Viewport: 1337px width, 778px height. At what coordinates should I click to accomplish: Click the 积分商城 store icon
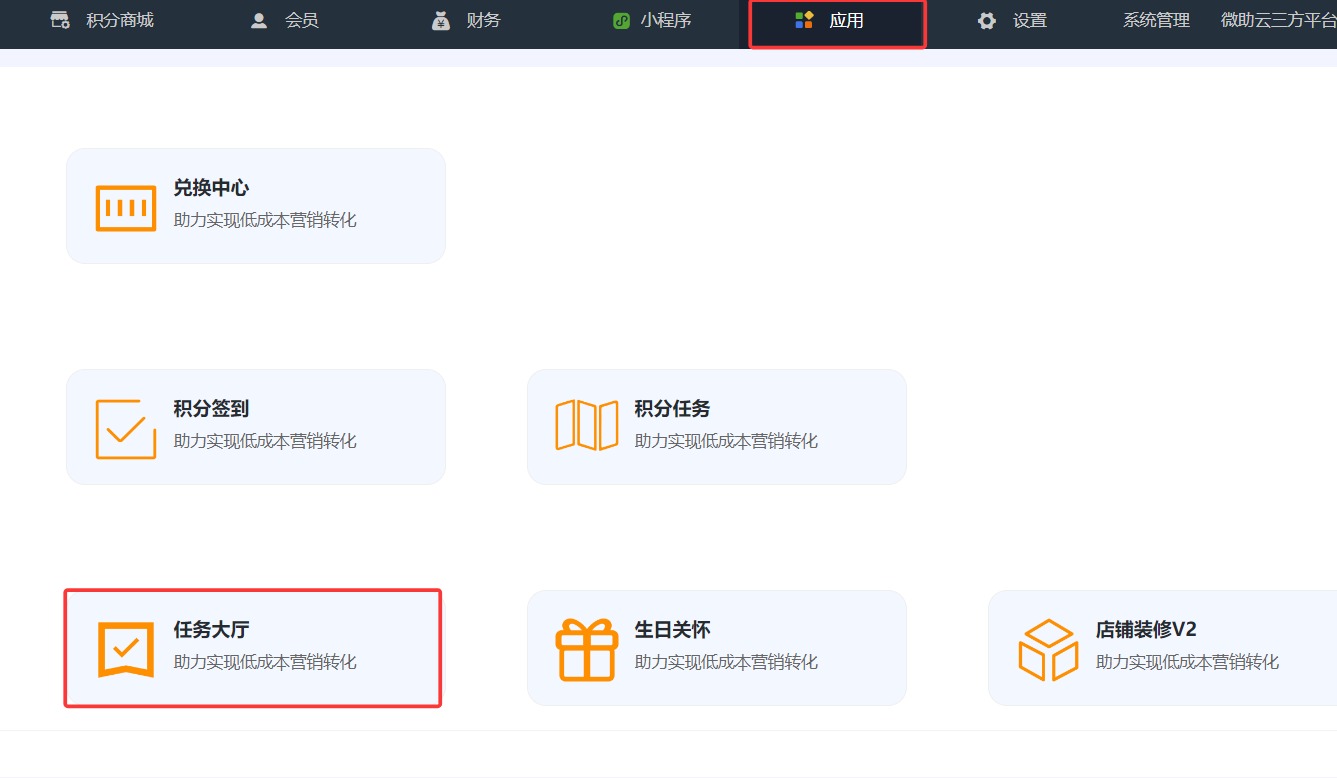click(61, 21)
